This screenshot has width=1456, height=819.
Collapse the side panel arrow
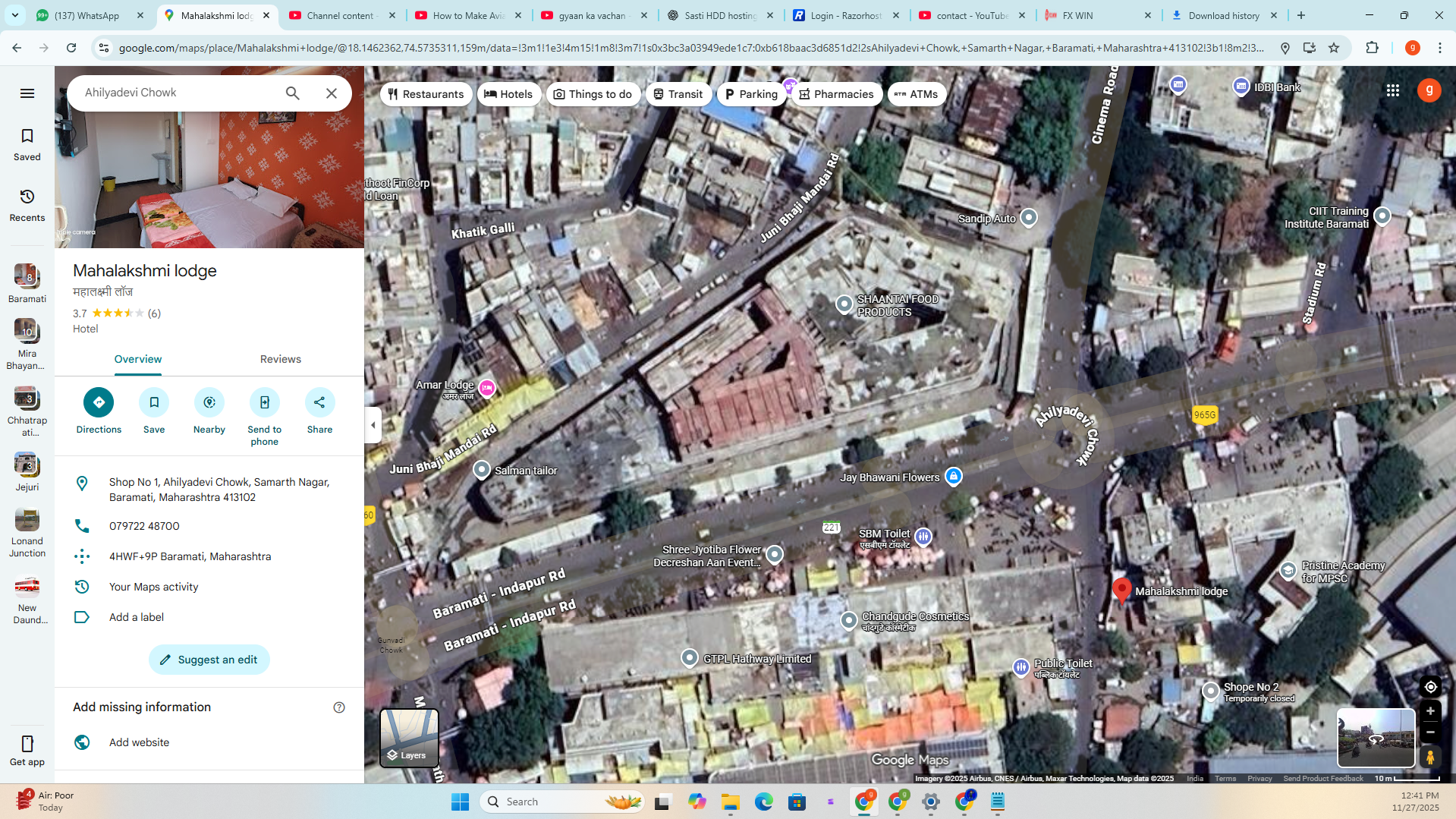coord(373,425)
